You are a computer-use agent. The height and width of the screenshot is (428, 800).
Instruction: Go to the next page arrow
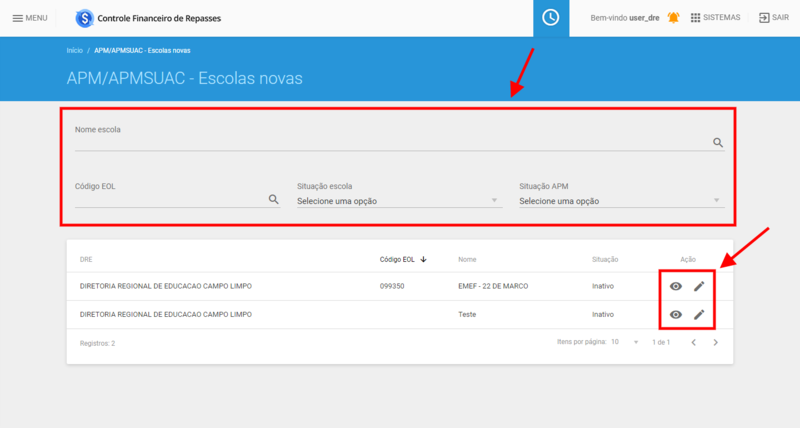pyautogui.click(x=715, y=342)
